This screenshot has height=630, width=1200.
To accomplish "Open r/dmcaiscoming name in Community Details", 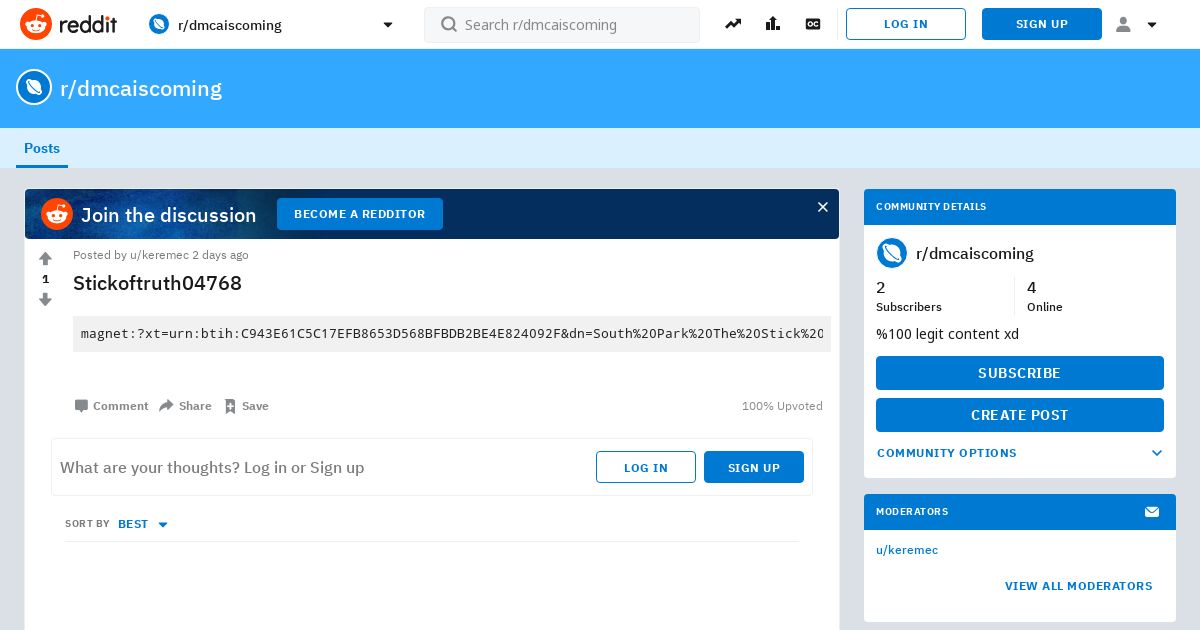I will (x=975, y=253).
